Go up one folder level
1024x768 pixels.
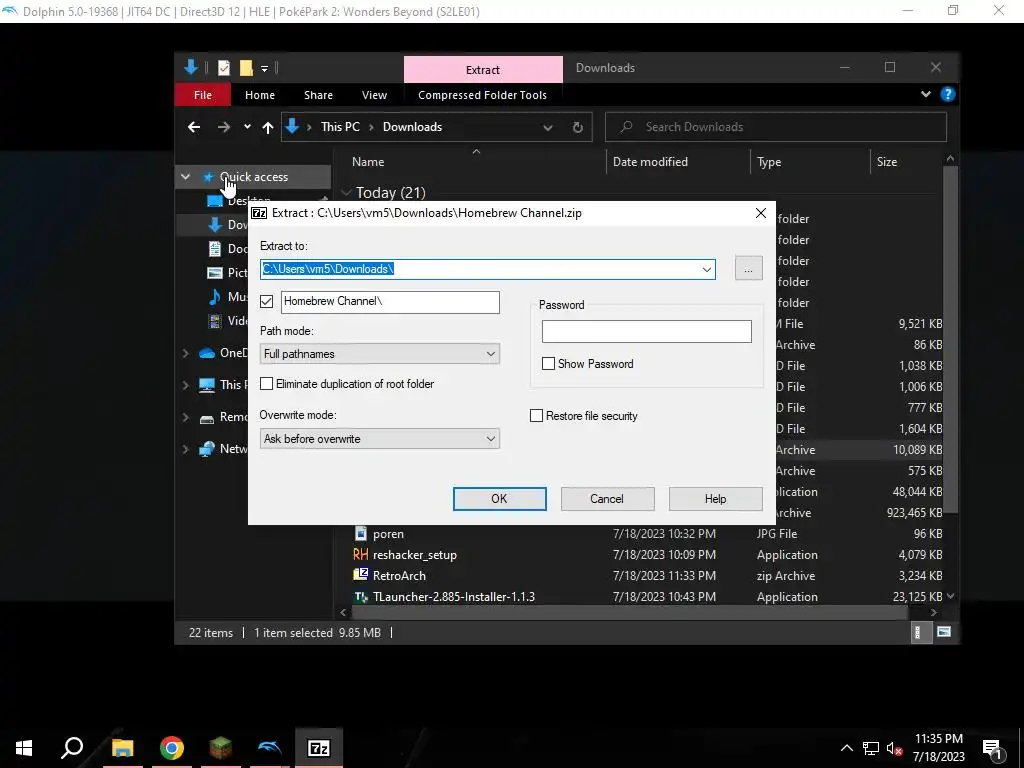click(268, 127)
